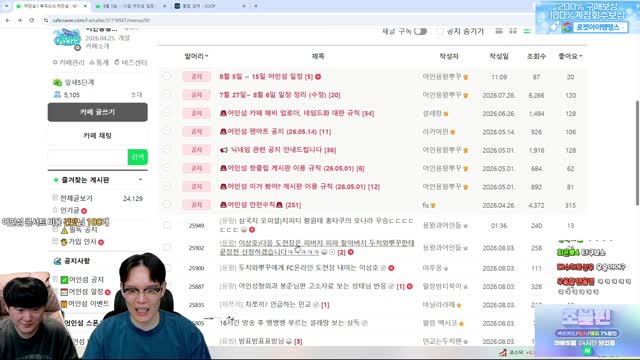This screenshot has height=360, width=640.
Task: Click the sidebar search input field
Action: coord(88,157)
